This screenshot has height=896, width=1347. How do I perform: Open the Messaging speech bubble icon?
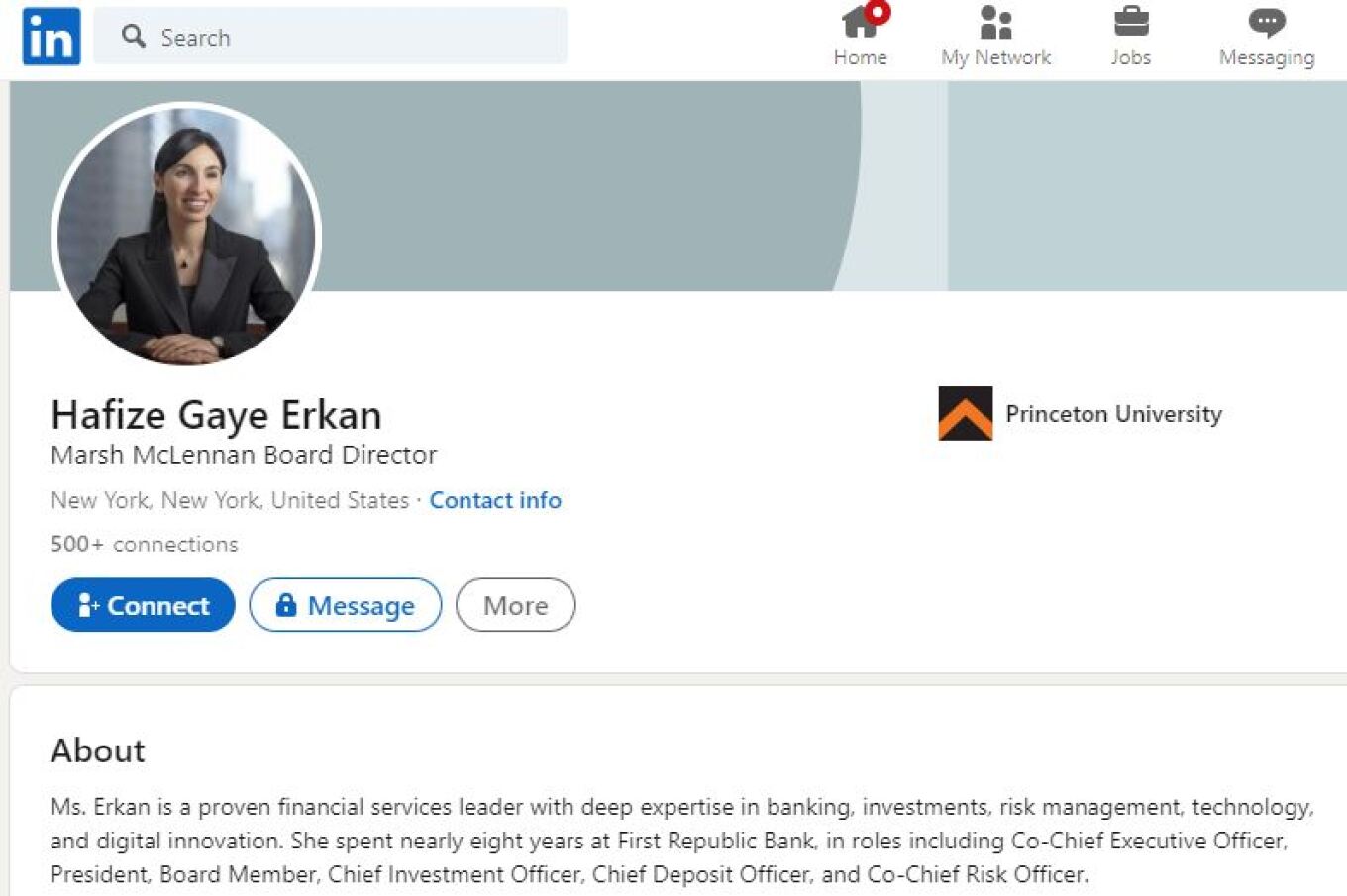pos(1267,22)
